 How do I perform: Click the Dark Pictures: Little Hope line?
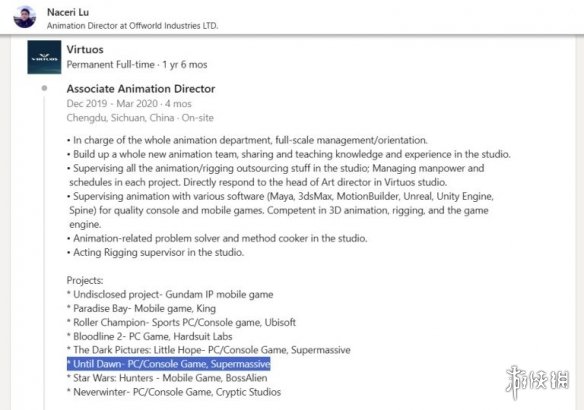[x=209, y=350]
